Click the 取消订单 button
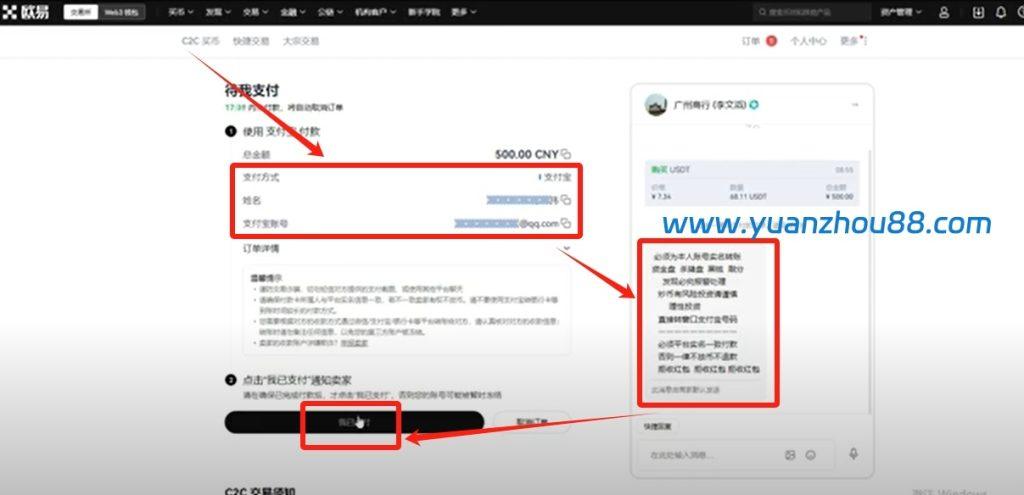The height and width of the screenshot is (495, 1024). pyautogui.click(x=532, y=422)
